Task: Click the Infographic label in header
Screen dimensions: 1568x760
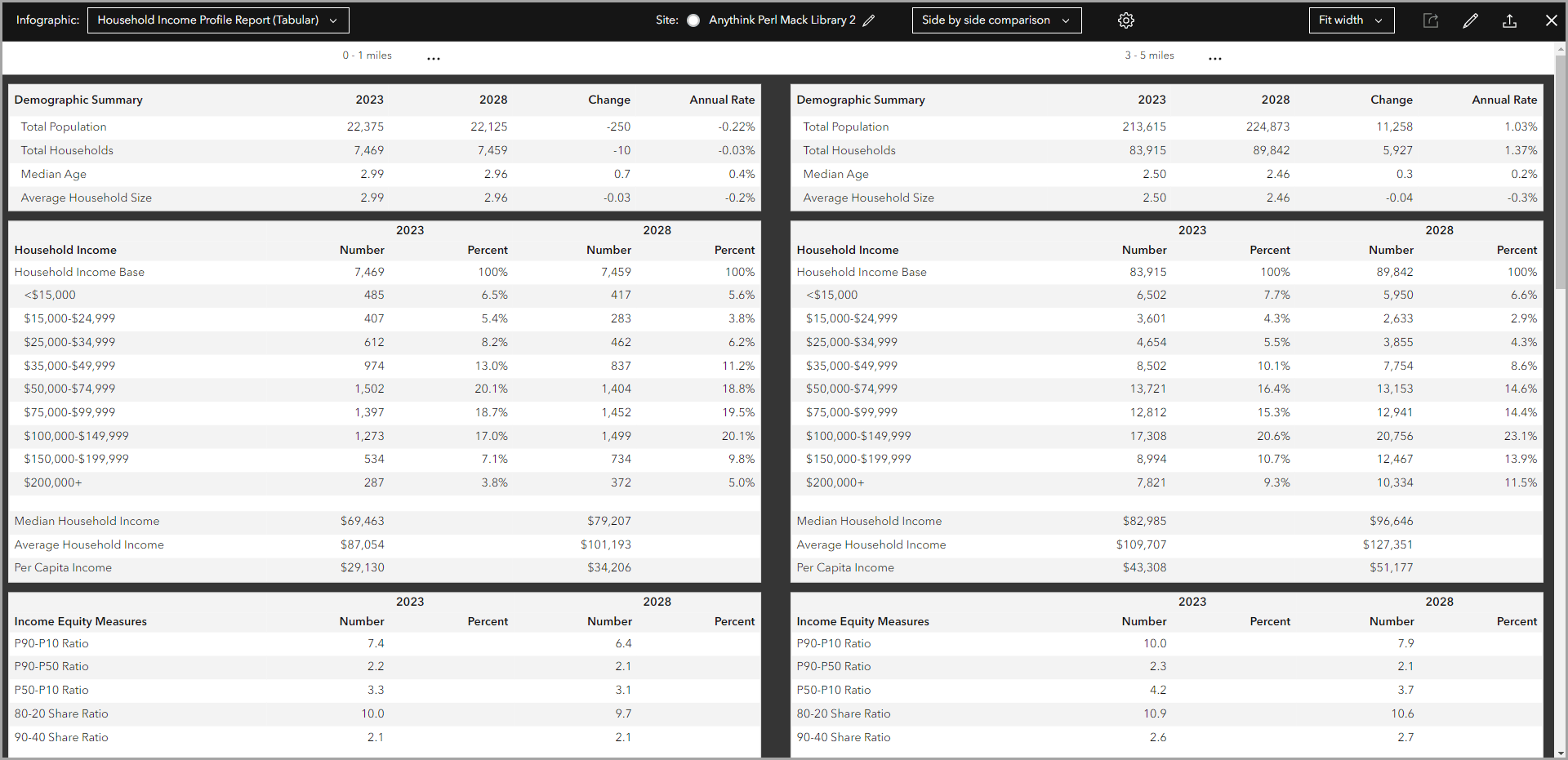Action: pos(47,20)
